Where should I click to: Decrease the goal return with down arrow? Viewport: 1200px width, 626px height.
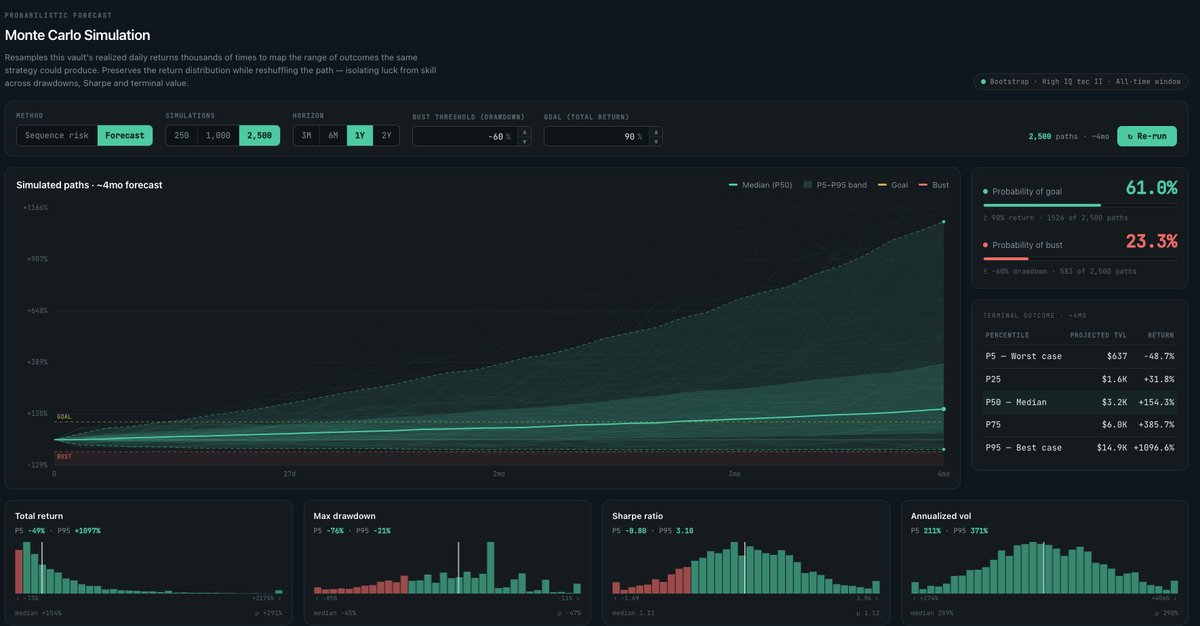pos(656,141)
